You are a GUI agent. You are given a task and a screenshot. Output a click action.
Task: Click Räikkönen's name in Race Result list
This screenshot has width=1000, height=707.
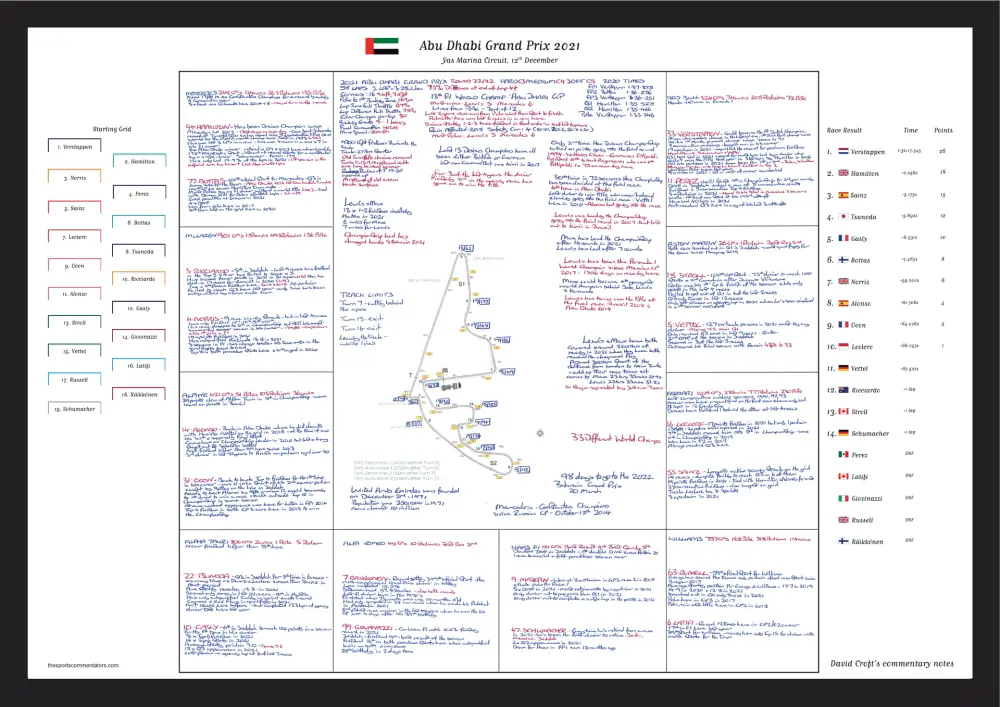tap(867, 542)
